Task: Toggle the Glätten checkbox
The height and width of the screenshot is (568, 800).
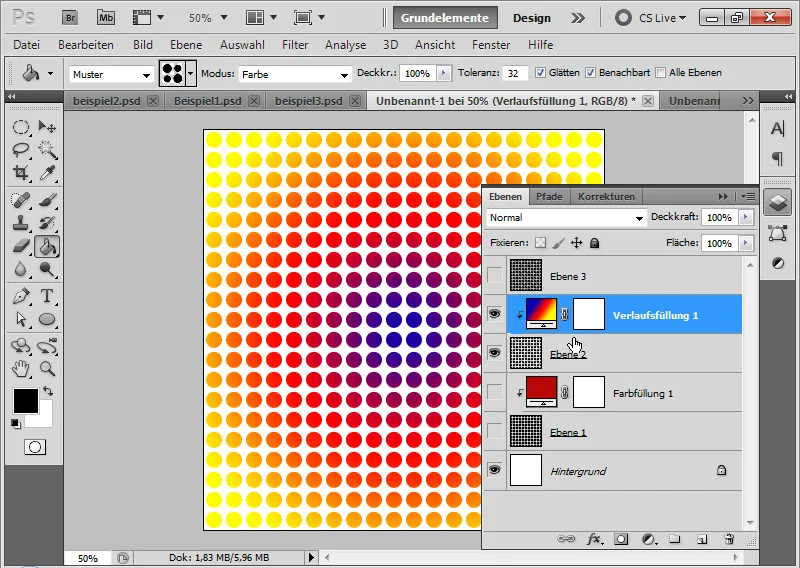Action: click(x=540, y=73)
